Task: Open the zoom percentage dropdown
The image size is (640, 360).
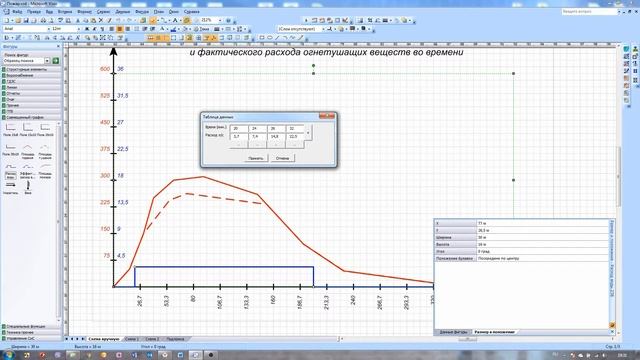Action: tap(220, 20)
